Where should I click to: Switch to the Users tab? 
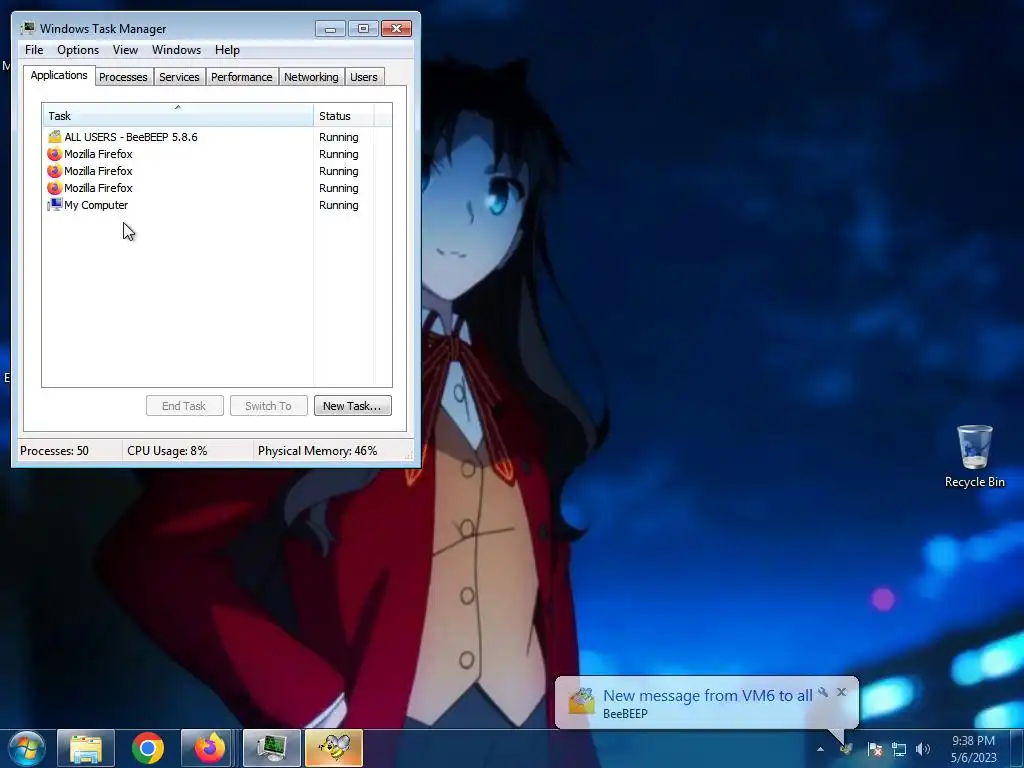(x=363, y=77)
